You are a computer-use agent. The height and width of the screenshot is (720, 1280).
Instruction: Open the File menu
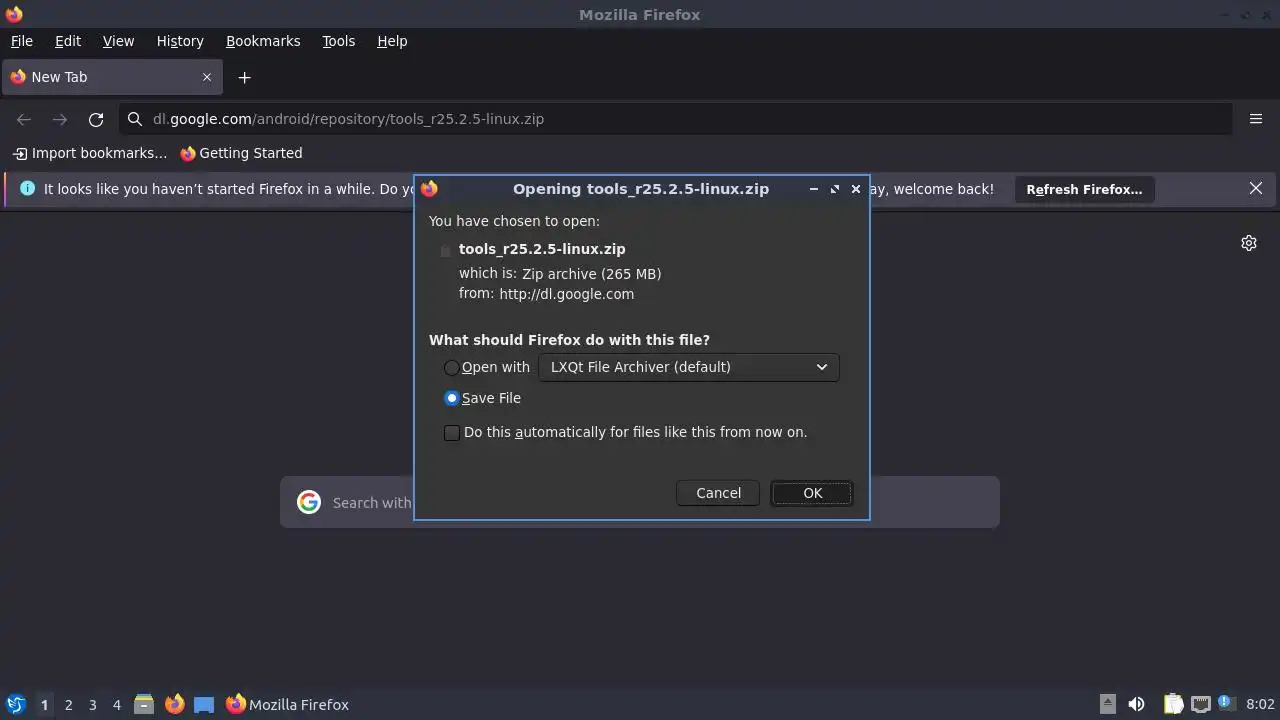pyautogui.click(x=22, y=41)
